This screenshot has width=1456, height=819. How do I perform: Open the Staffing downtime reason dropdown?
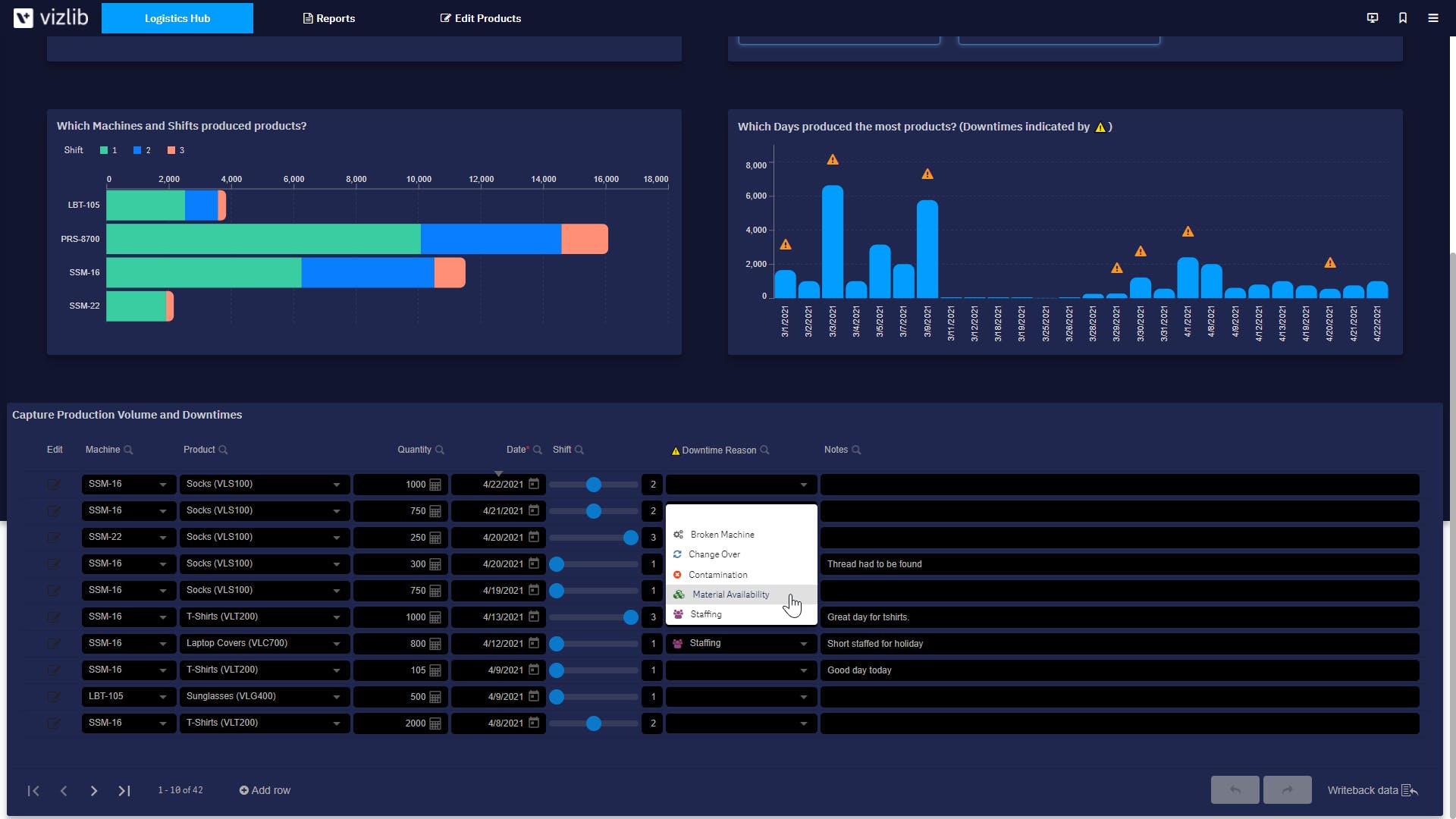point(803,644)
